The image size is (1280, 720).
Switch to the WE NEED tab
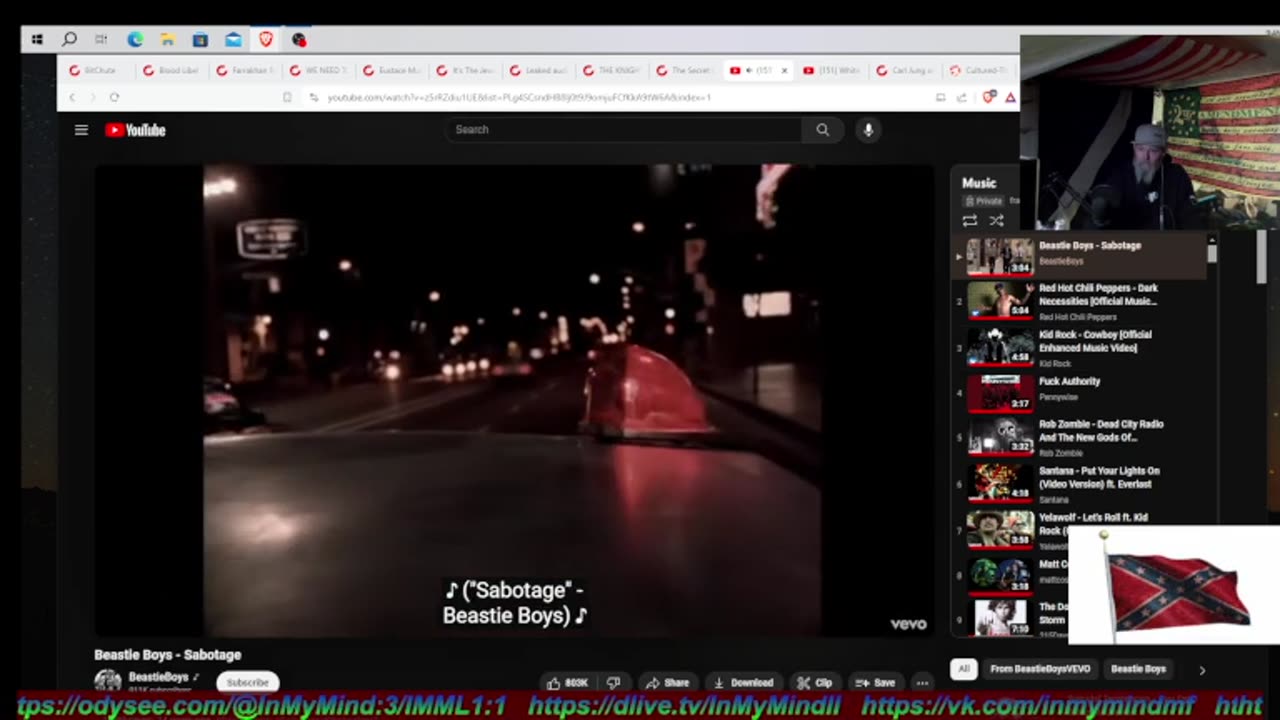[x=317, y=71]
